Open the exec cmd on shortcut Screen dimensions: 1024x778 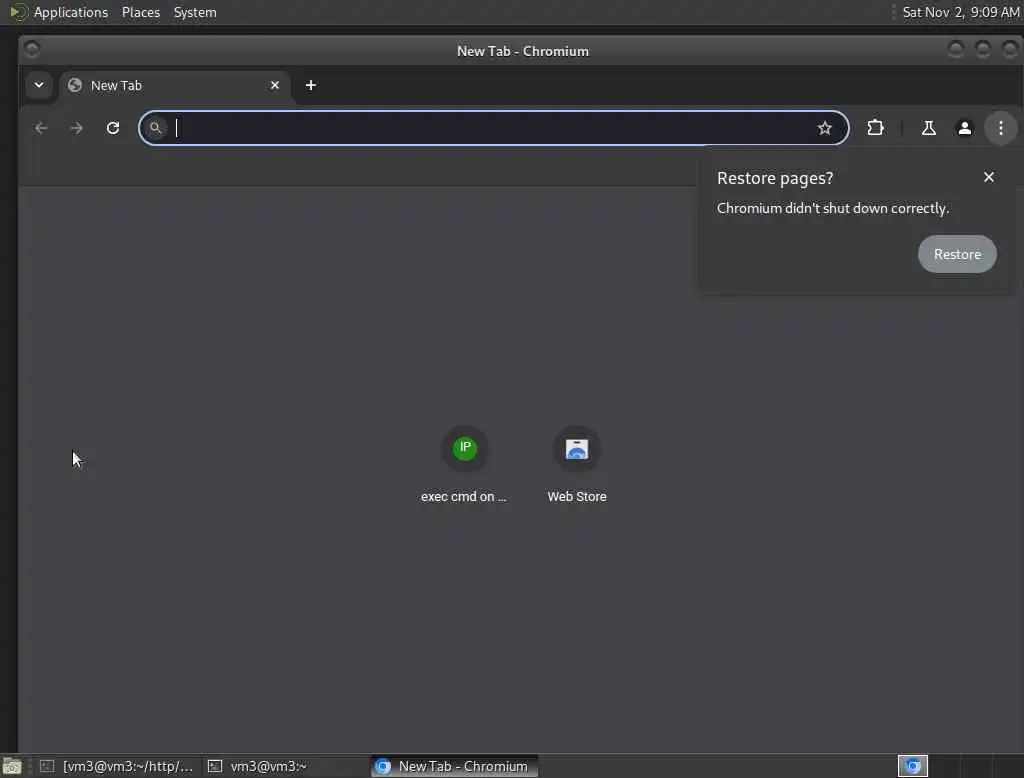[x=464, y=465]
